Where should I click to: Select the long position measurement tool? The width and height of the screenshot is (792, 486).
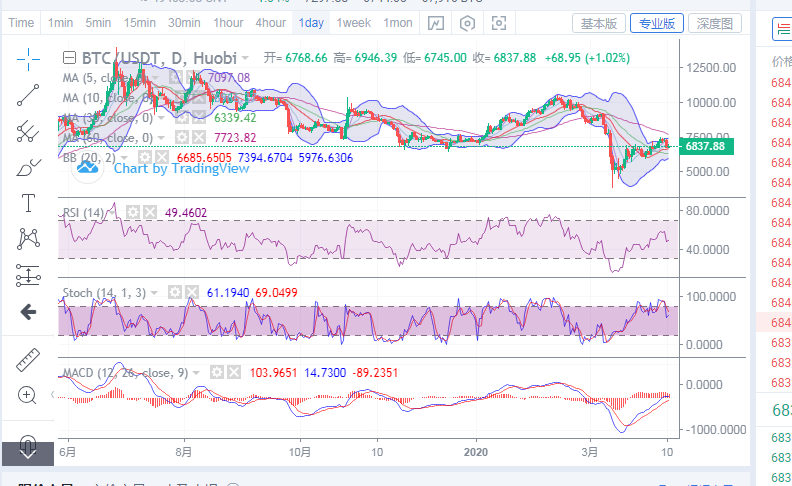[x=28, y=276]
